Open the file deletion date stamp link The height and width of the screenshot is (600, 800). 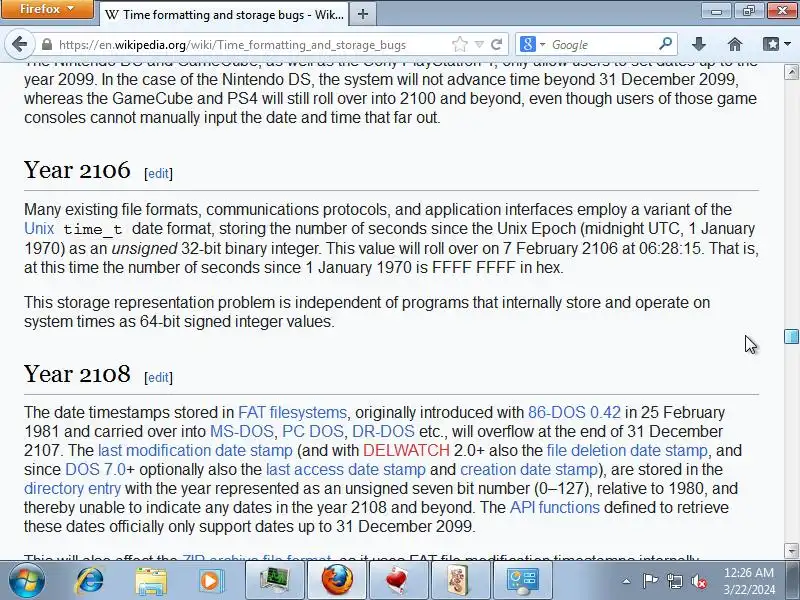[x=627, y=451]
